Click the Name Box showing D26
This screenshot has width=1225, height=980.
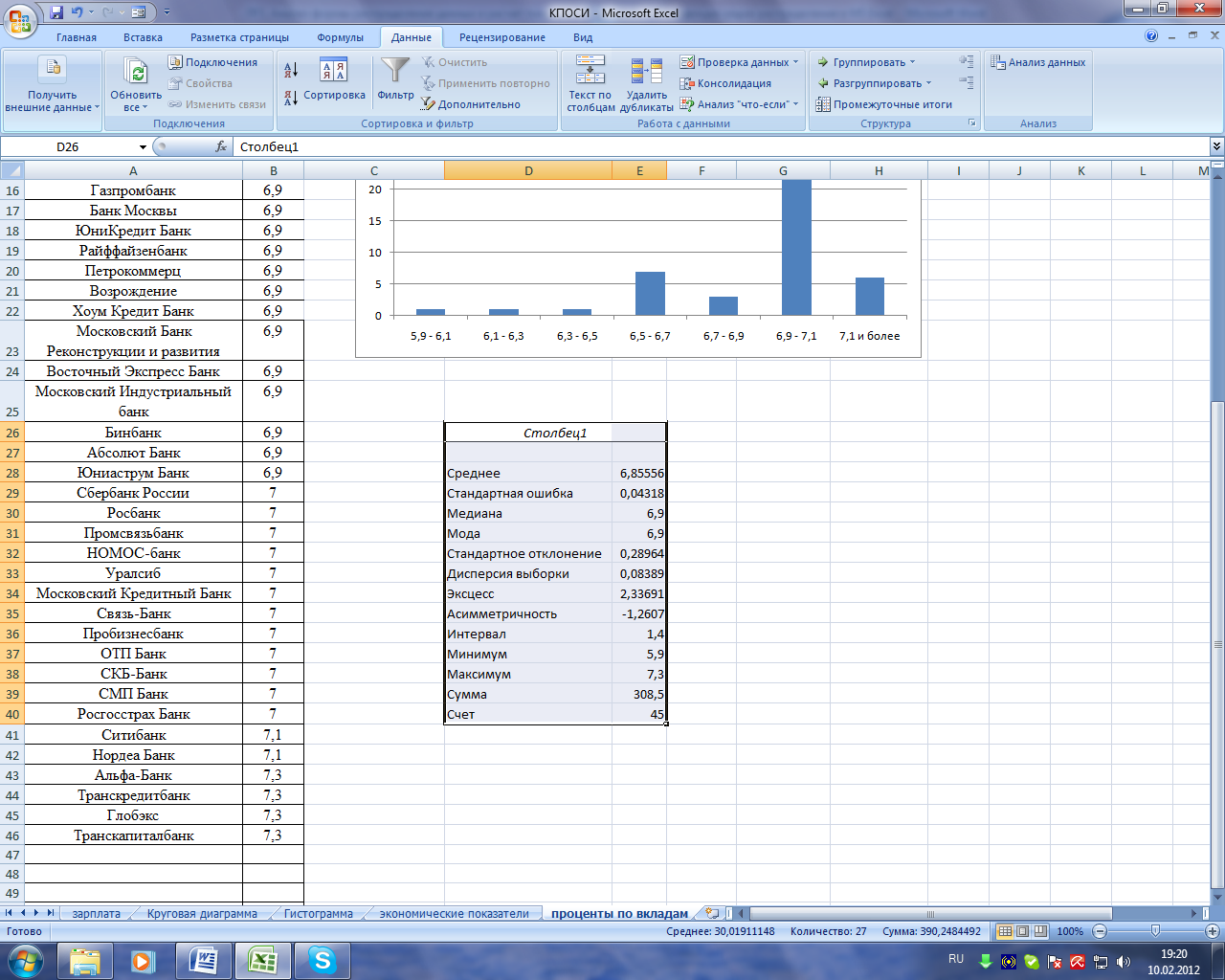pyautogui.click(x=69, y=146)
